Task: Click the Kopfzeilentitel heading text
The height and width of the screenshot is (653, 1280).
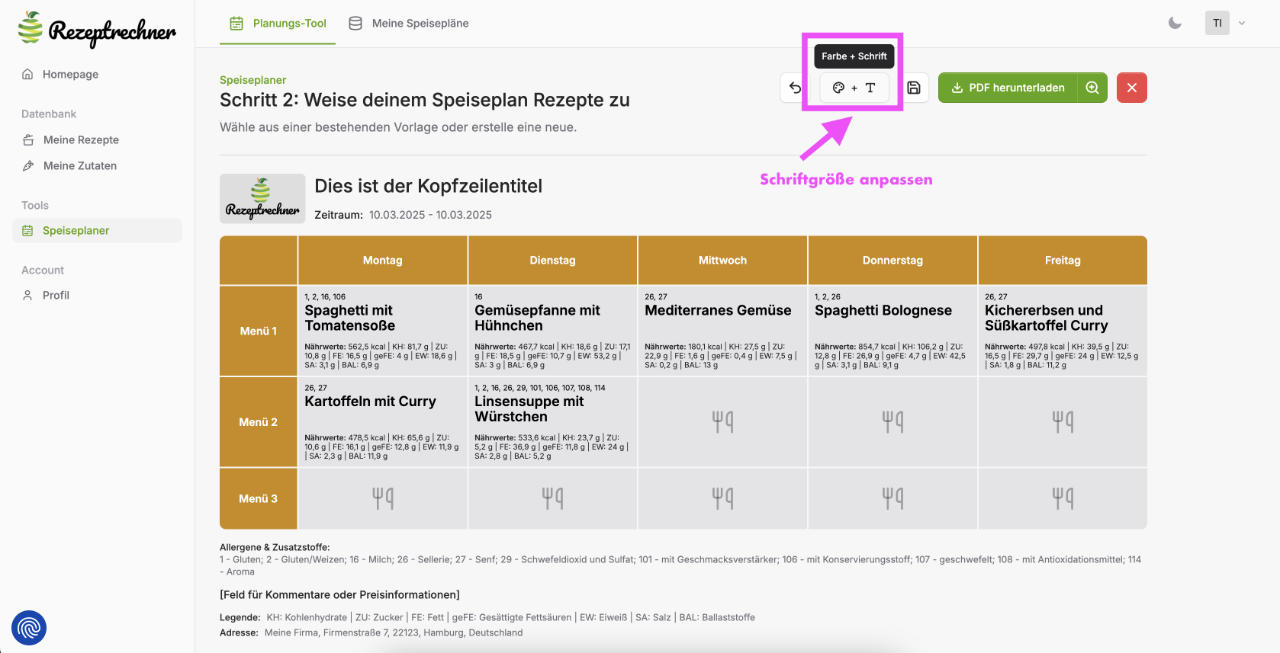Action: (428, 186)
